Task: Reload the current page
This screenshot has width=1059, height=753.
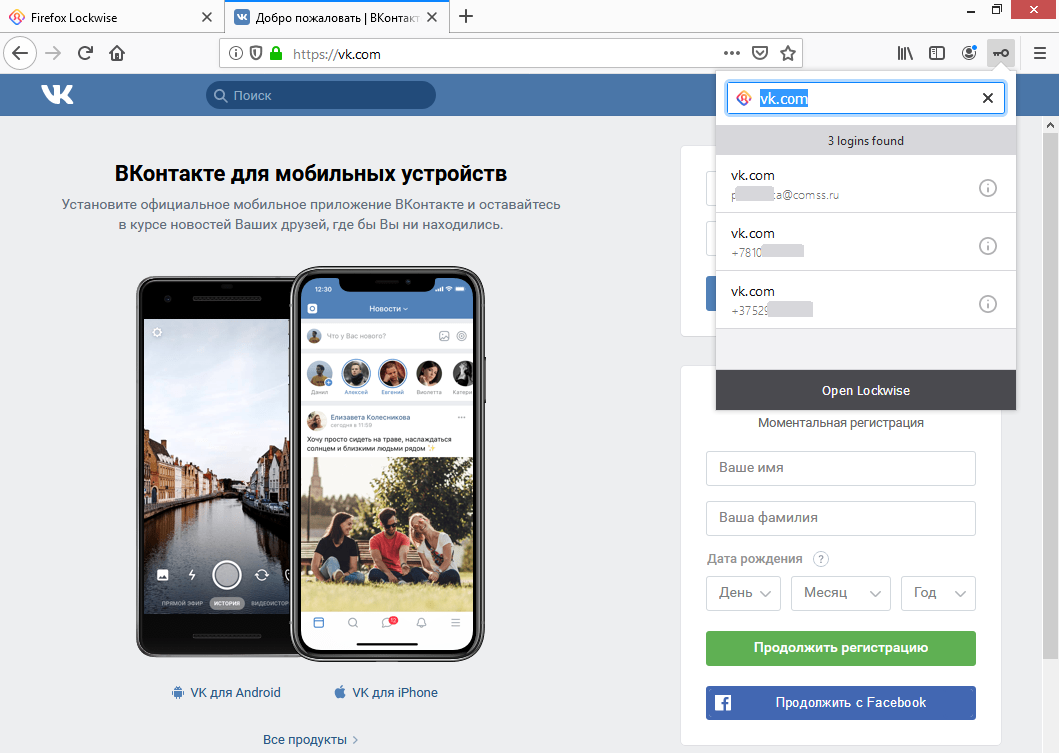Action: [x=85, y=53]
